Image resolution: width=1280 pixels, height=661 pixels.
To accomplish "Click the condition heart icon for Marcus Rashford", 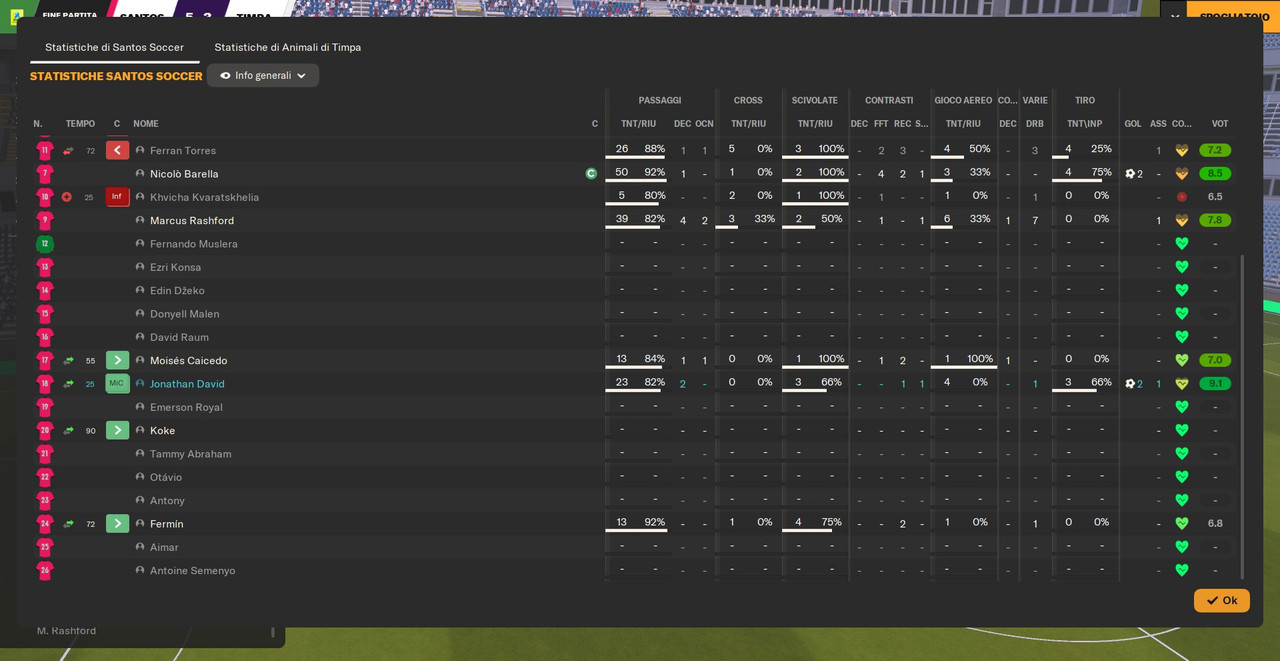I will click(x=1182, y=220).
